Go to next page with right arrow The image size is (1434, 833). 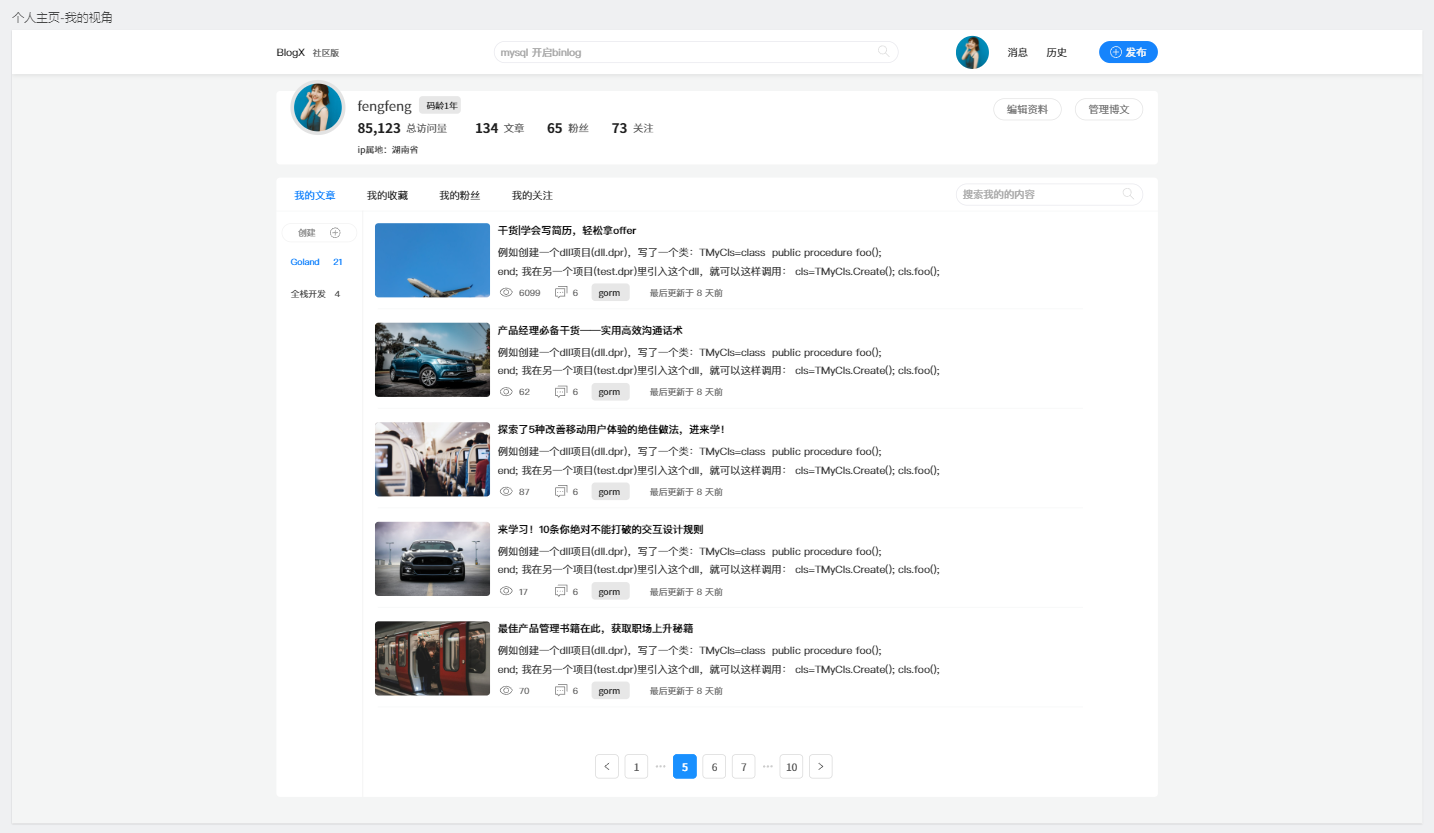coord(820,767)
